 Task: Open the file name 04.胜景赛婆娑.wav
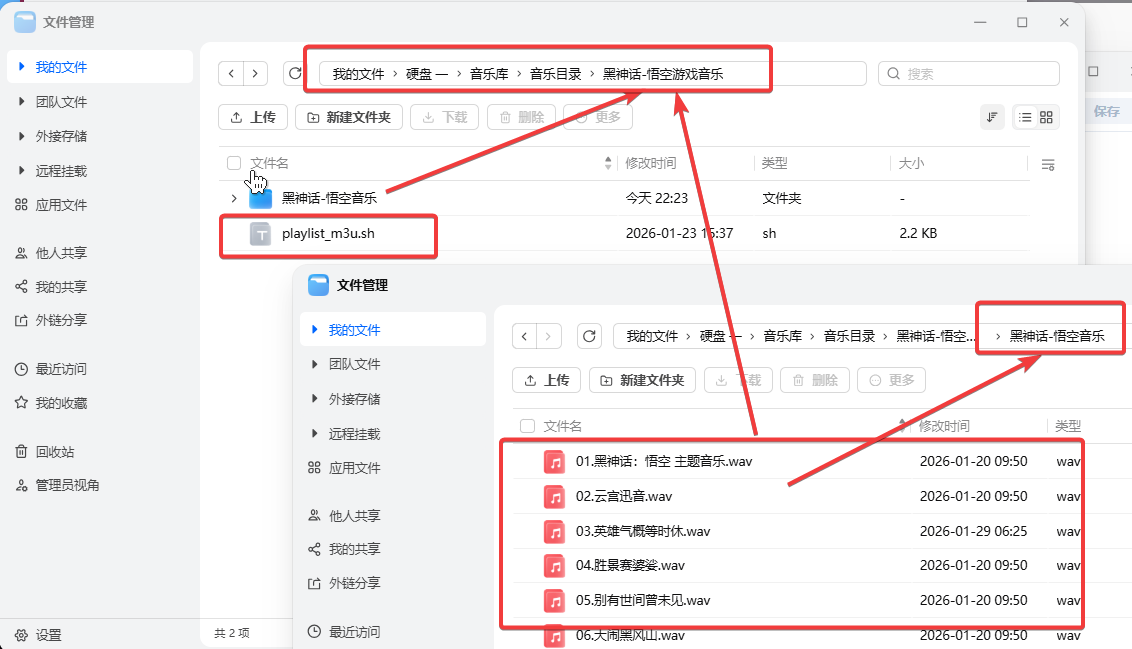tap(630, 565)
